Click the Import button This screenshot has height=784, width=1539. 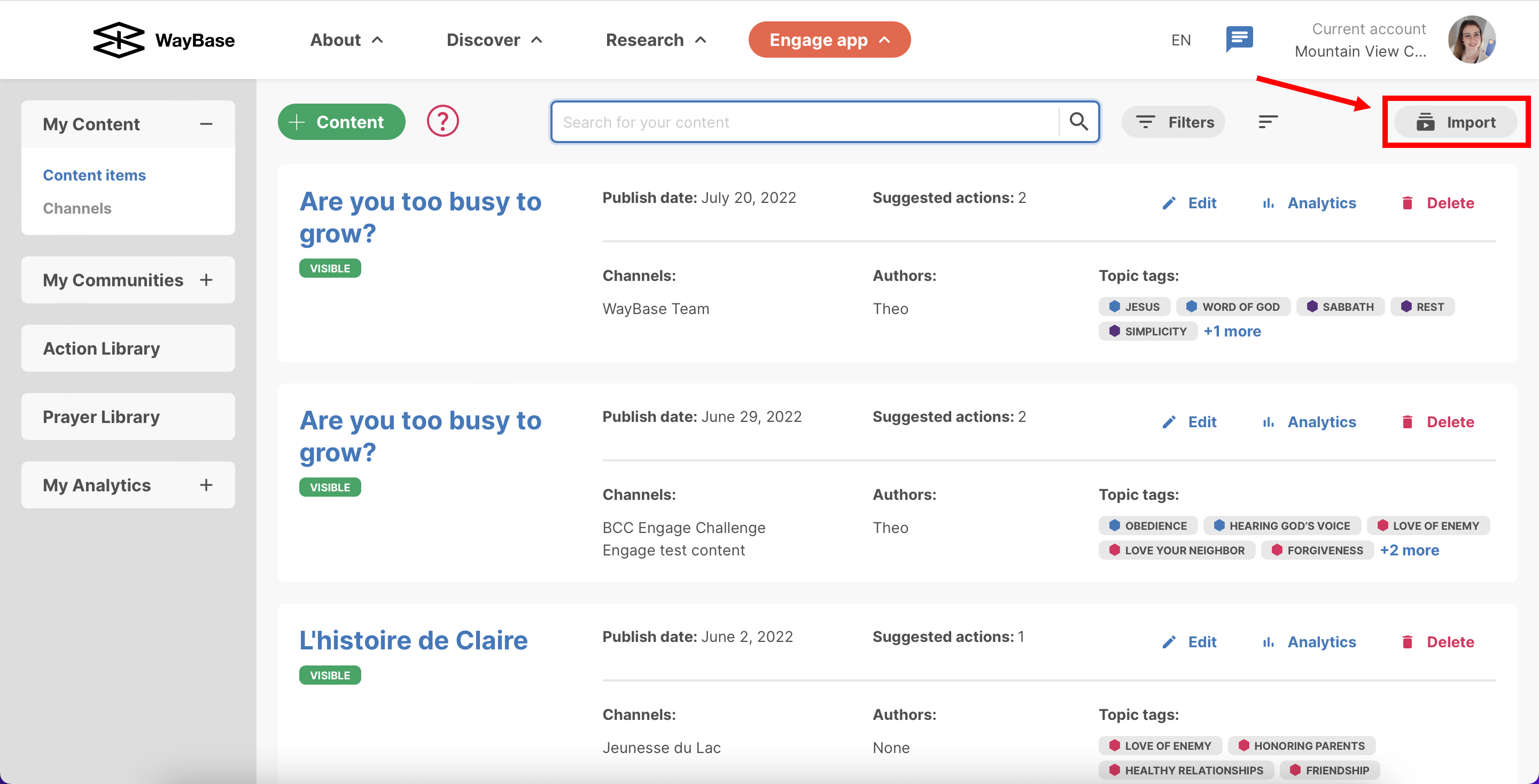click(x=1455, y=122)
